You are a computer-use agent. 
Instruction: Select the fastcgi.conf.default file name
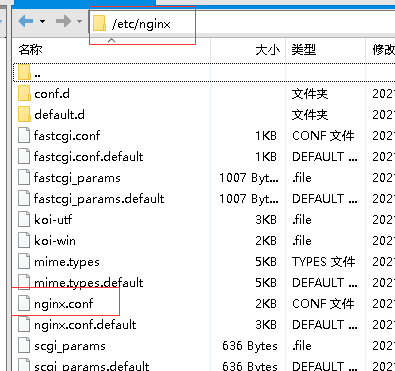point(88,157)
